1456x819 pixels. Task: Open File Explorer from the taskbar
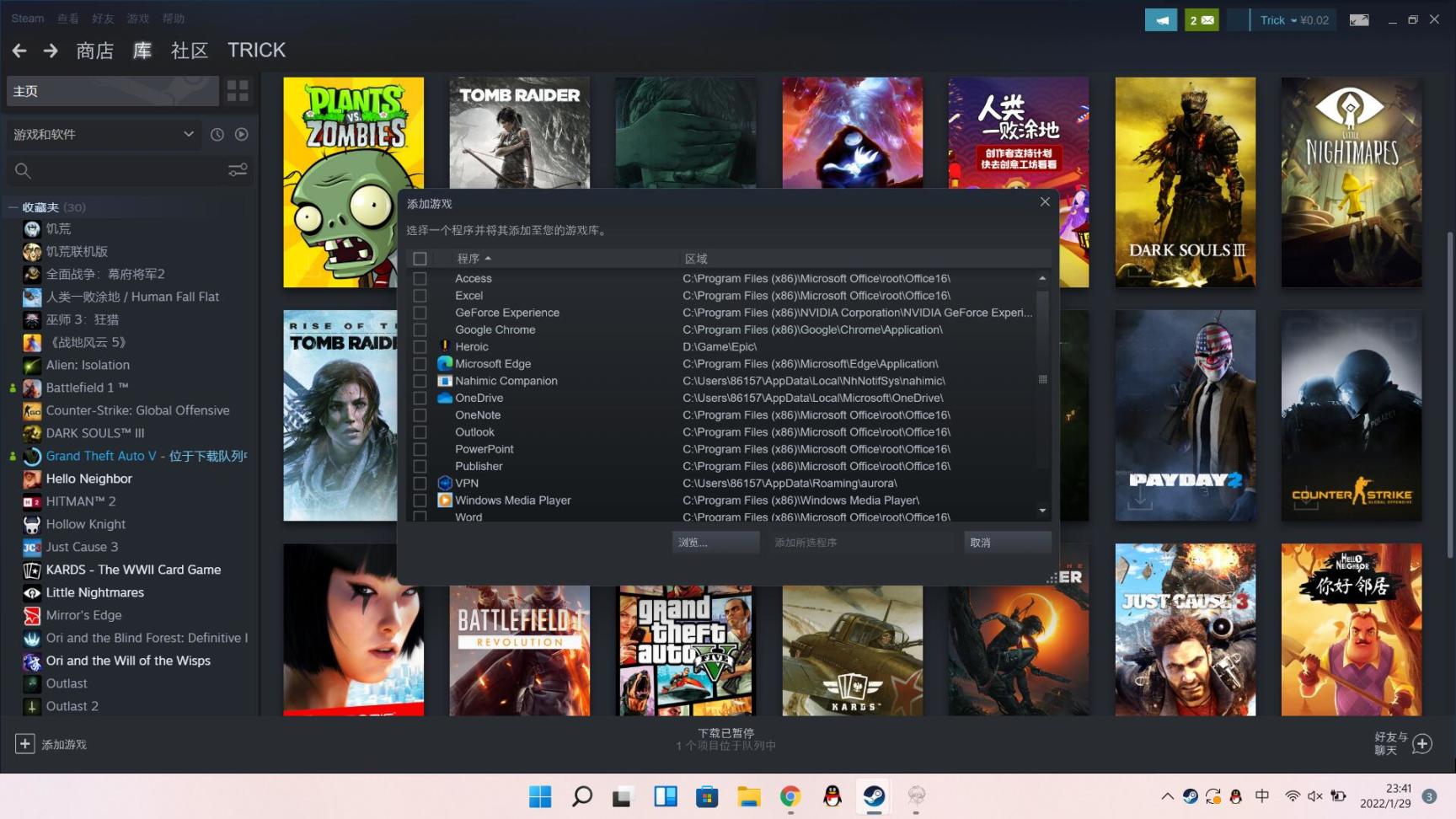748,796
